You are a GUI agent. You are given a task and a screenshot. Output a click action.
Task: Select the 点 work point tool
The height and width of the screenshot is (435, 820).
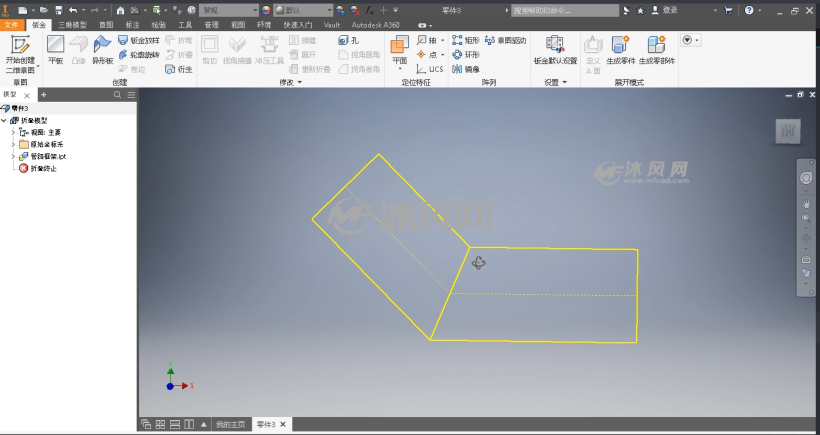427,54
